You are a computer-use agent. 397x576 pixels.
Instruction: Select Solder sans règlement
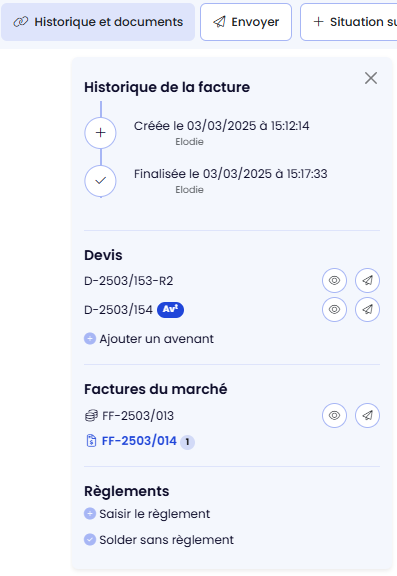click(x=159, y=540)
